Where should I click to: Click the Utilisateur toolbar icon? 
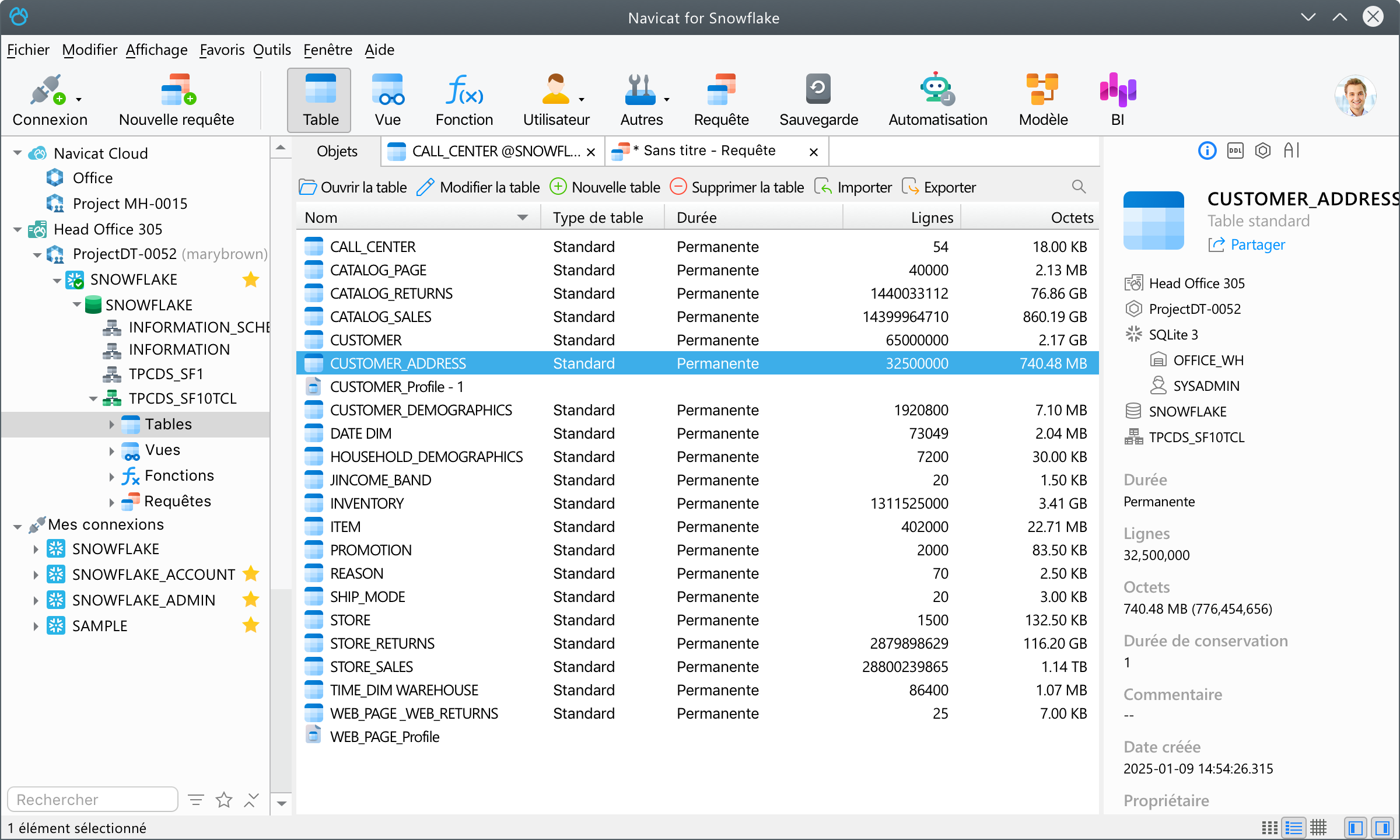[x=555, y=100]
